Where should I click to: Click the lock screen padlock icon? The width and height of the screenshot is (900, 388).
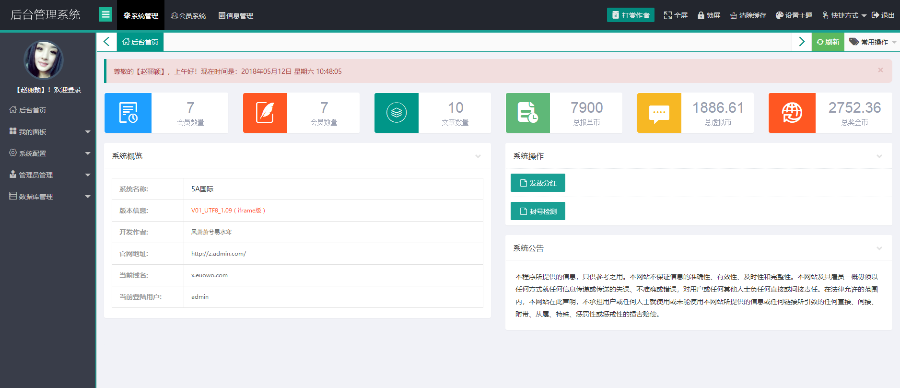click(x=701, y=15)
